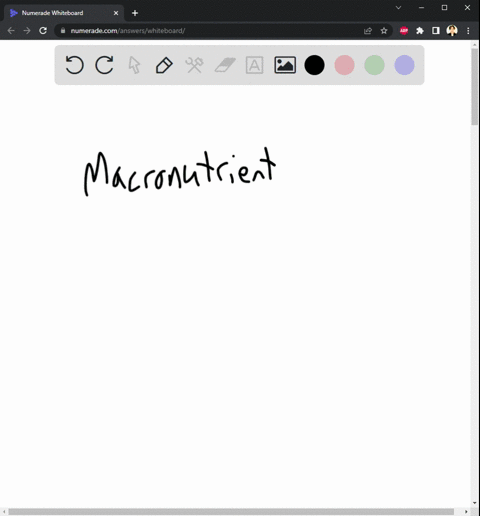This screenshot has height=516, width=480.
Task: Select the pen drawing tool
Action: tap(164, 65)
